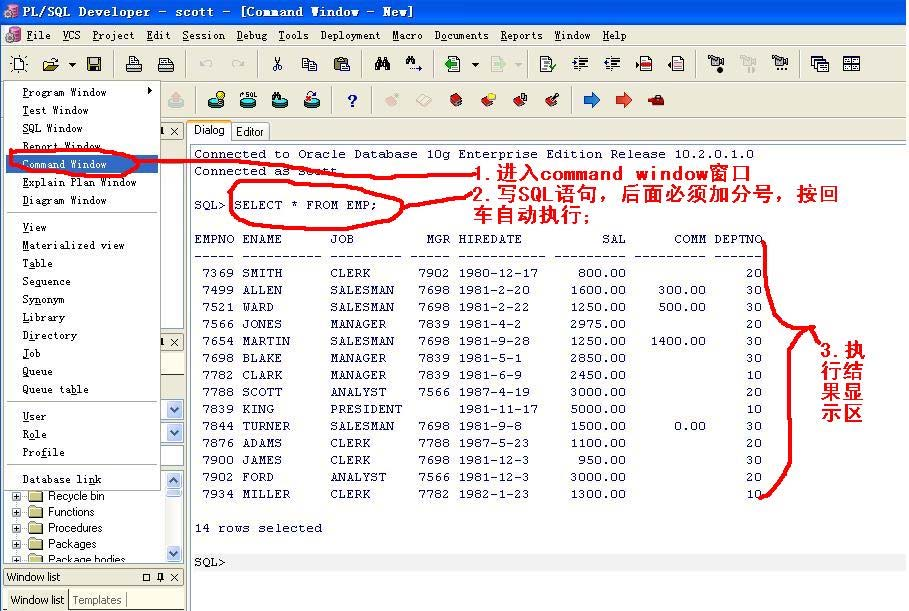Open the lower combo box dropdown arrow
This screenshot has width=909, height=611.
174,432
